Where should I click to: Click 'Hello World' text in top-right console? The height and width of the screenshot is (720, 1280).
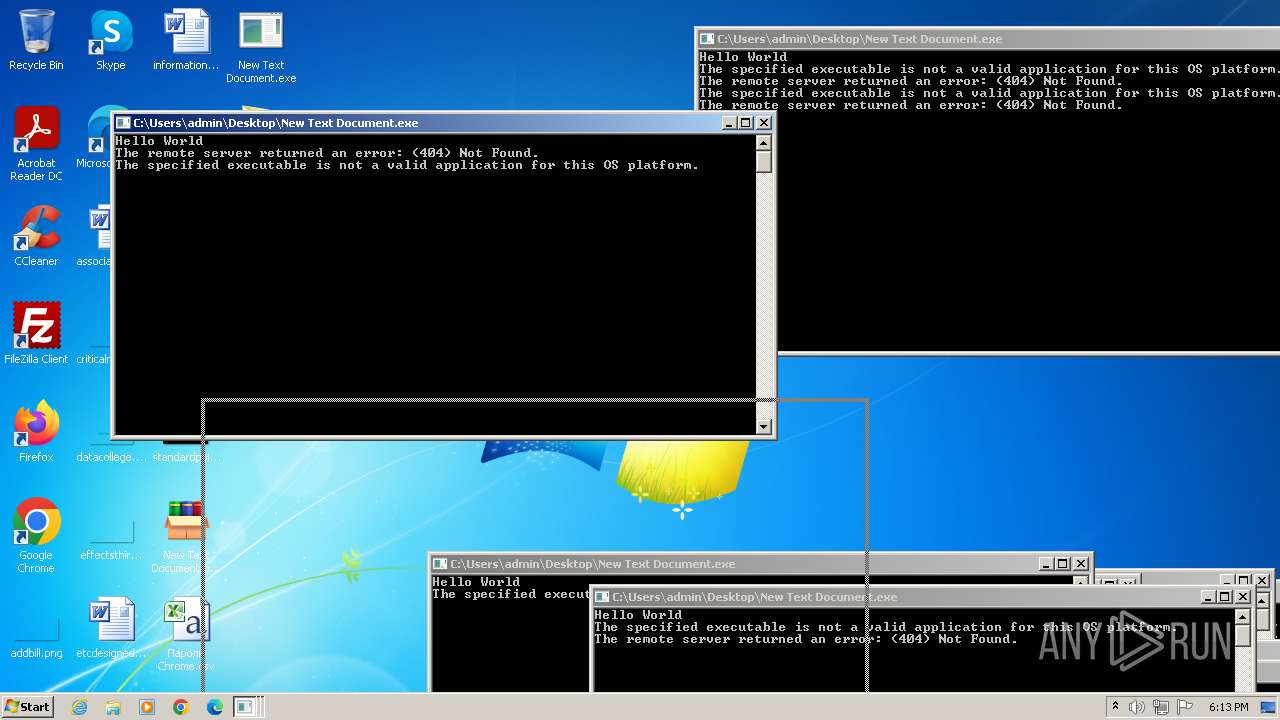click(743, 57)
